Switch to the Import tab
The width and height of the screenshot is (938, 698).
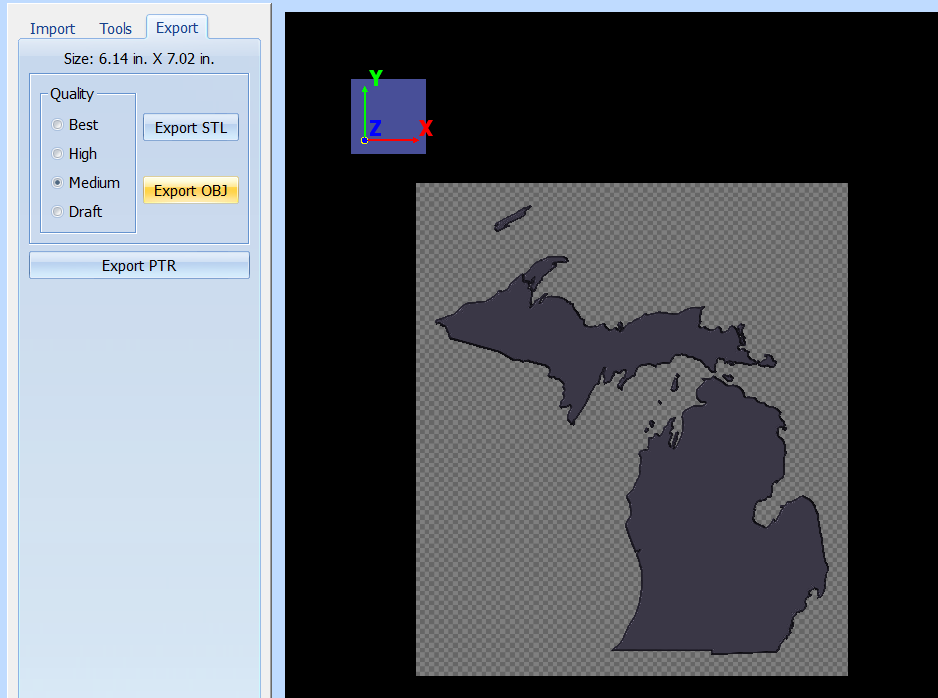(52, 29)
